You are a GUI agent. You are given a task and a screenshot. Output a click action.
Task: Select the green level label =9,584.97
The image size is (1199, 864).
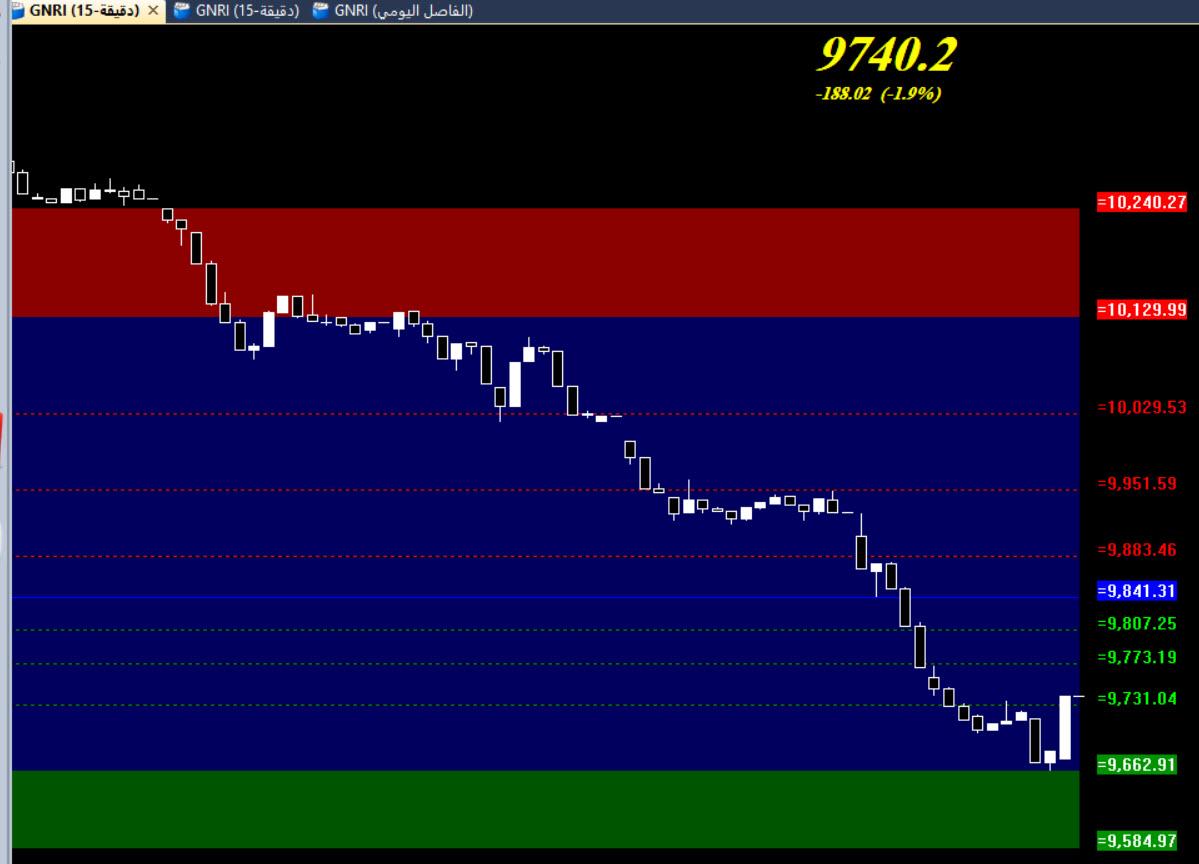coord(1137,841)
